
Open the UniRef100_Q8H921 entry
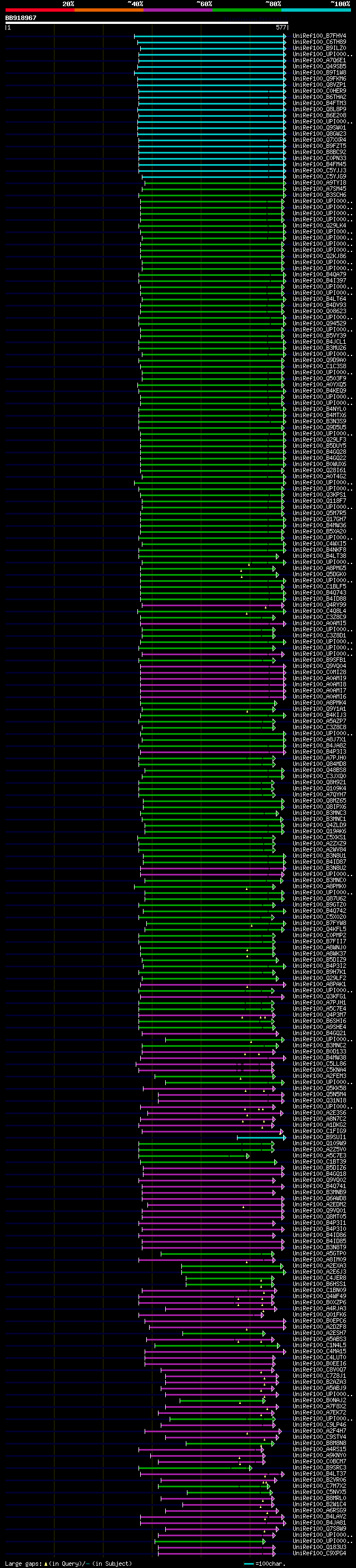[x=319, y=782]
